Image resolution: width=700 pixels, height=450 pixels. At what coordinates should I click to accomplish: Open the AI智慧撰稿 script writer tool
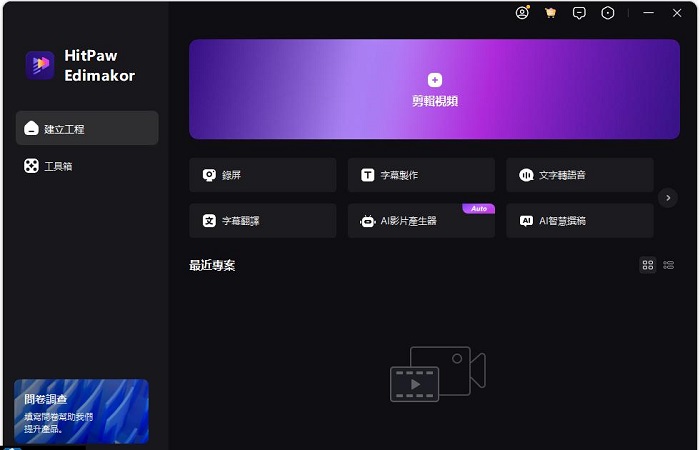(x=579, y=221)
